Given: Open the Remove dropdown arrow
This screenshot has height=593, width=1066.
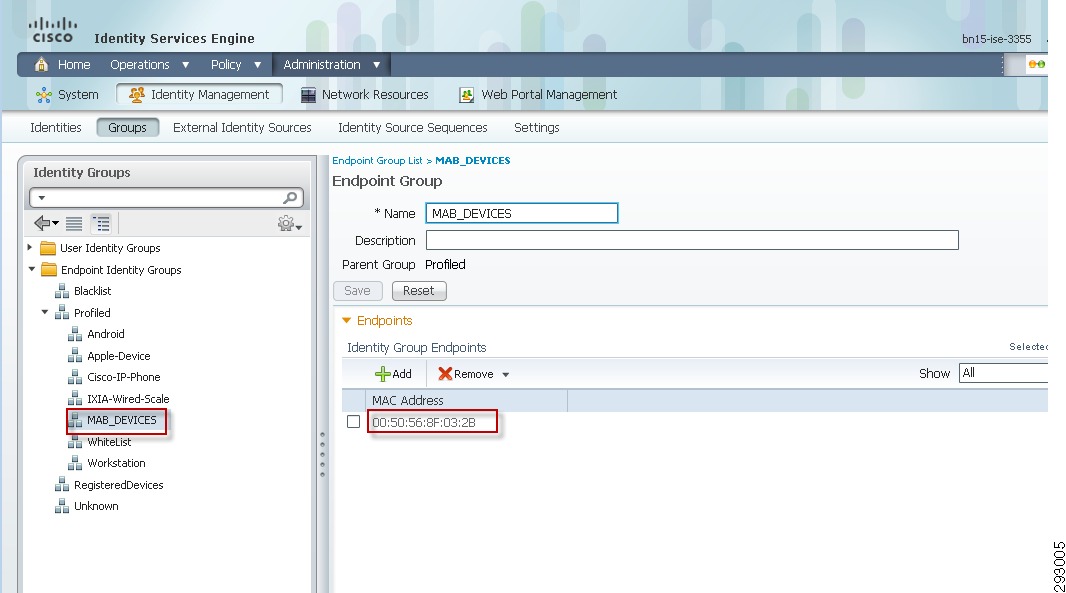Looking at the screenshot, I should [x=505, y=375].
